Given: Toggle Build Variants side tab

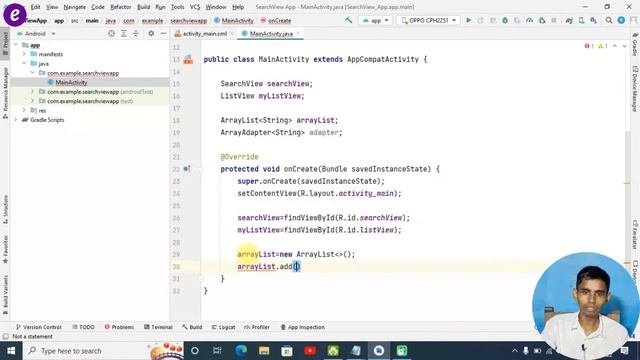Looking at the screenshot, I should (x=5, y=294).
